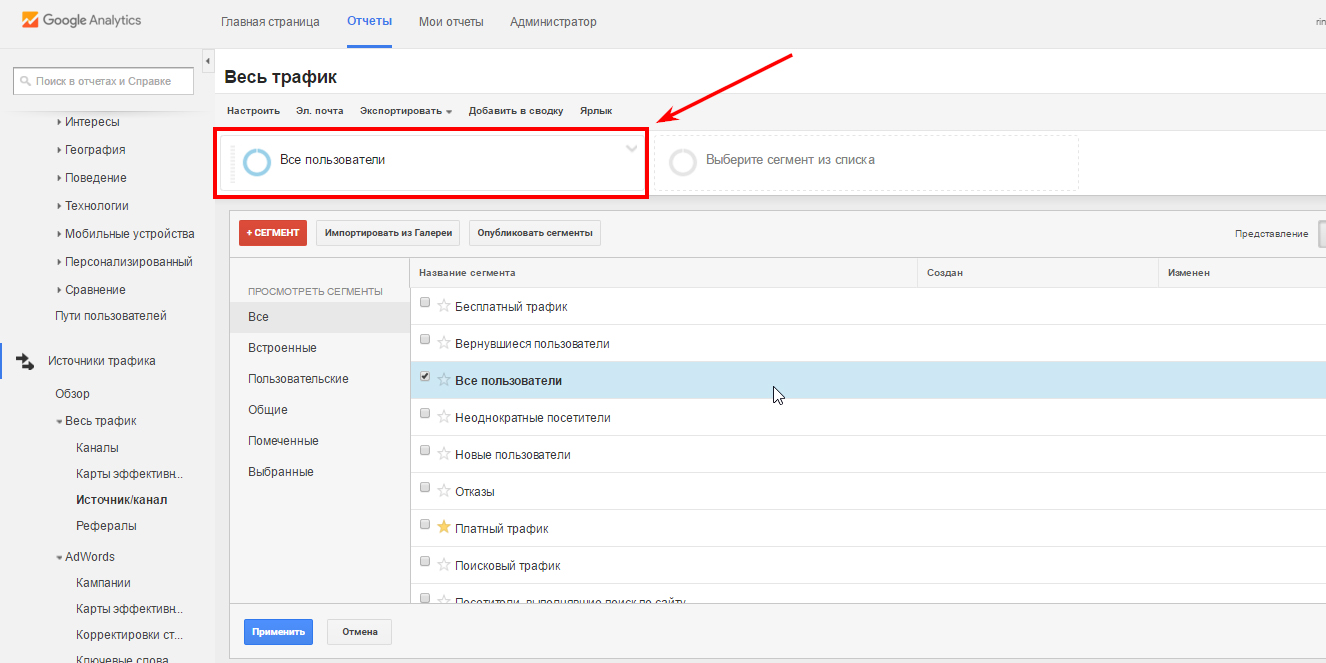Unstar the Платный трафик segment
Image resolution: width=1326 pixels, height=663 pixels.
444,527
